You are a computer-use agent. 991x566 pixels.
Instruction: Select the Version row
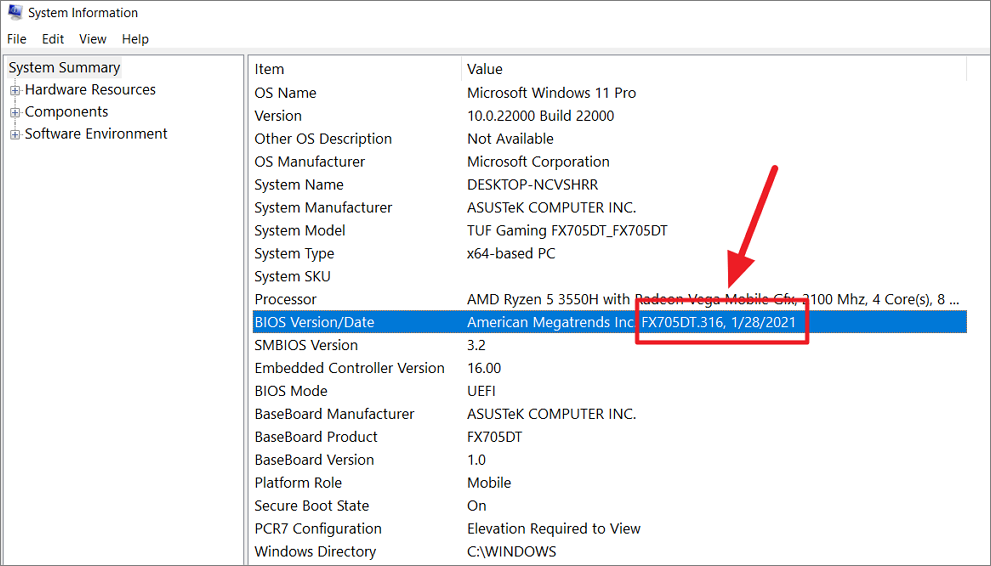tap(609, 116)
